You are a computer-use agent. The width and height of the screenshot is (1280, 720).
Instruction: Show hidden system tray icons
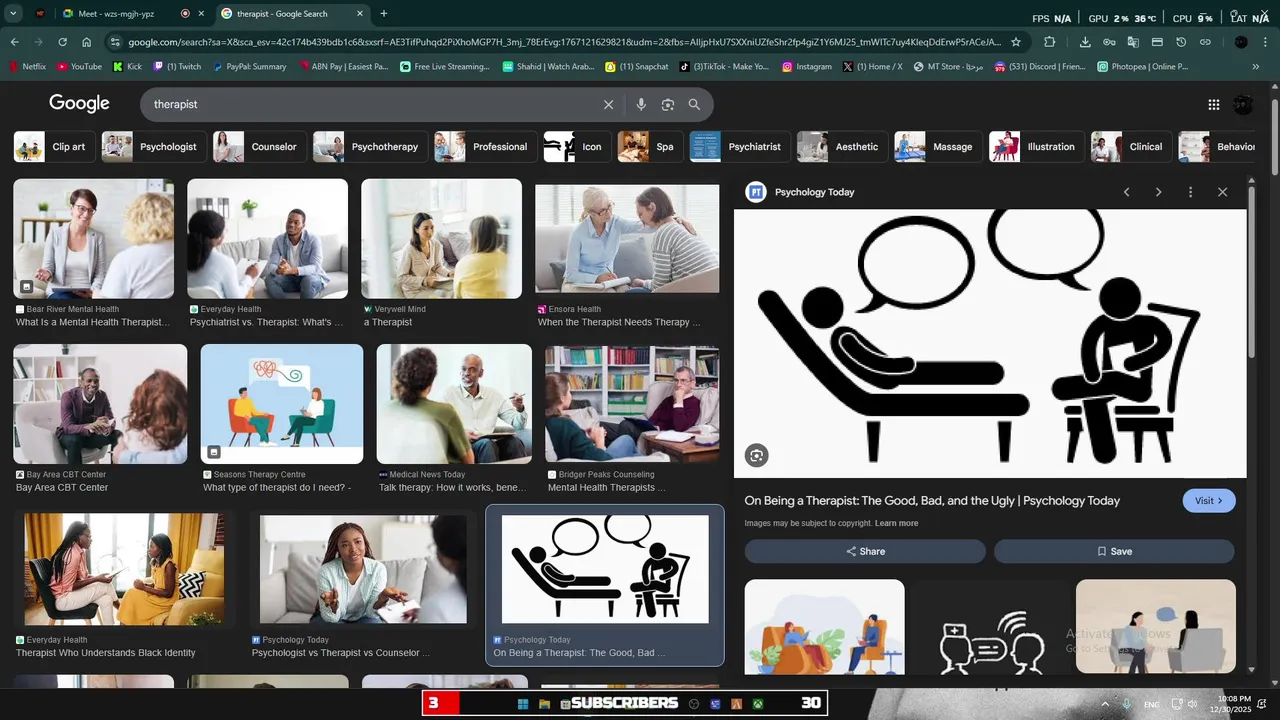pyautogui.click(x=1105, y=704)
